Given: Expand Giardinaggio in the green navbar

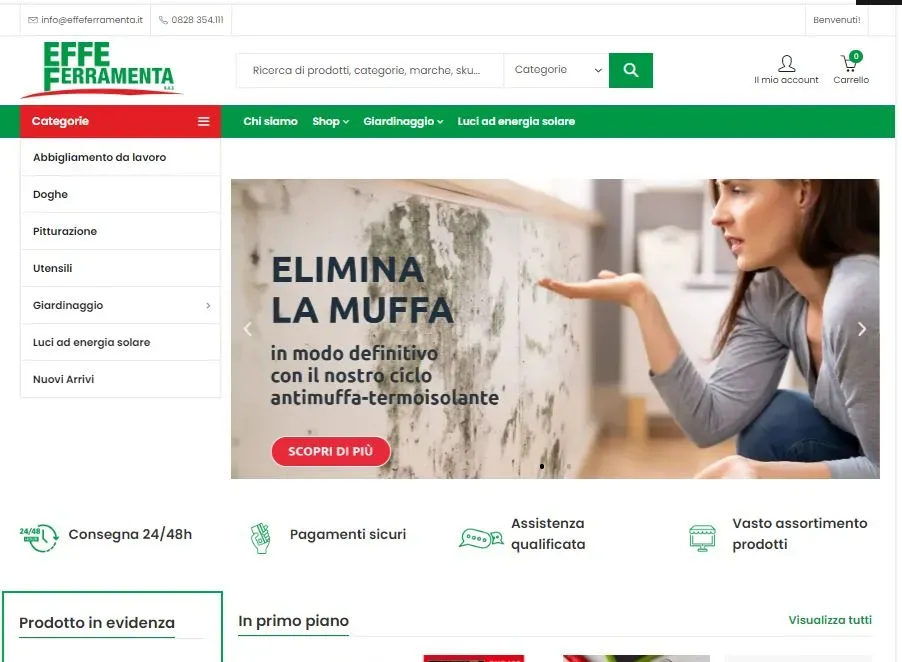Looking at the screenshot, I should pyautogui.click(x=403, y=121).
